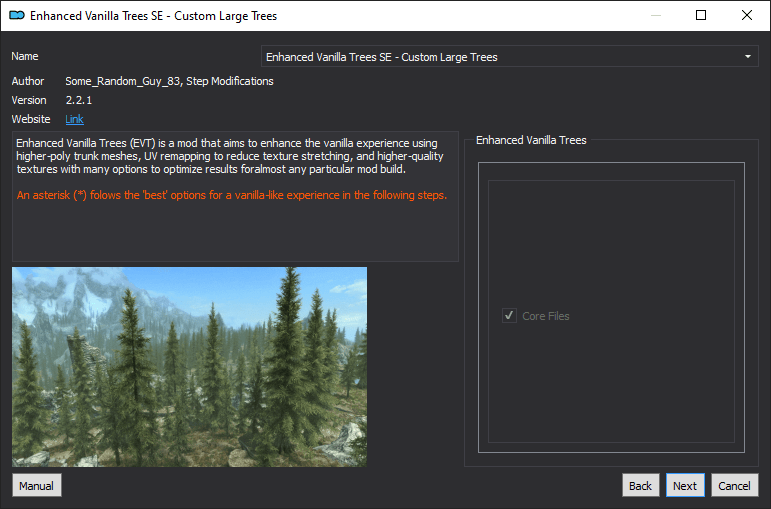Maximize the installer window

[x=701, y=15]
